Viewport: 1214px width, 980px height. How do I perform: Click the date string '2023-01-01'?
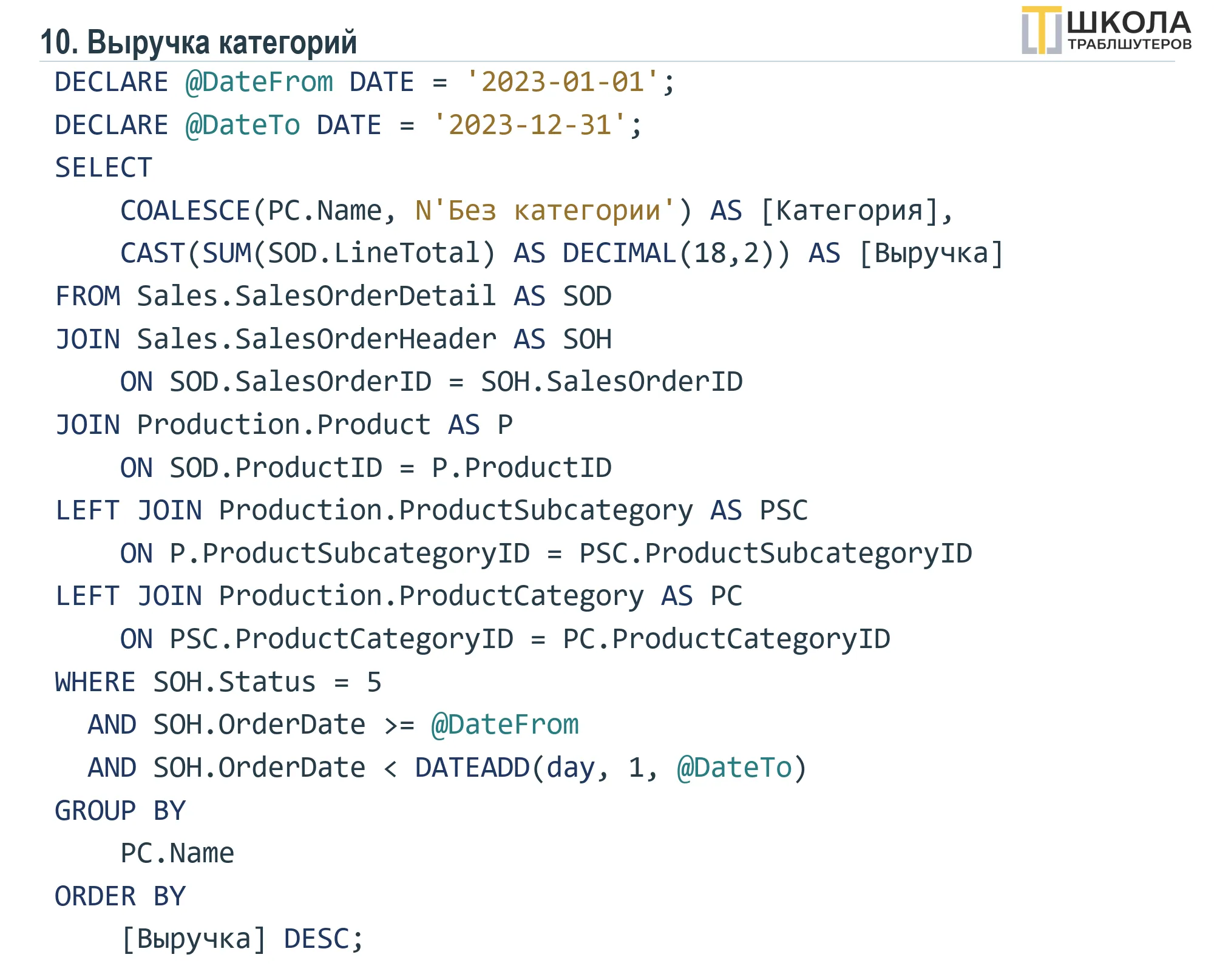click(562, 82)
